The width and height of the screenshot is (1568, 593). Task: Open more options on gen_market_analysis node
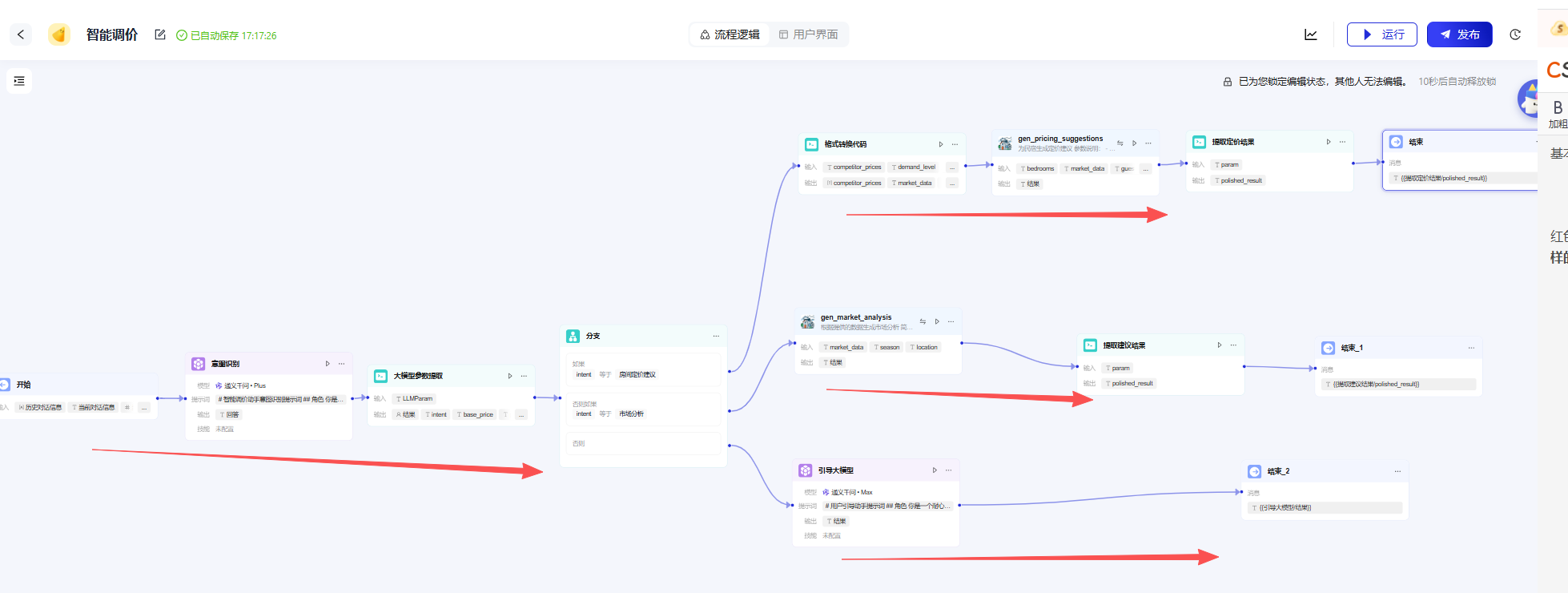pyautogui.click(x=951, y=321)
